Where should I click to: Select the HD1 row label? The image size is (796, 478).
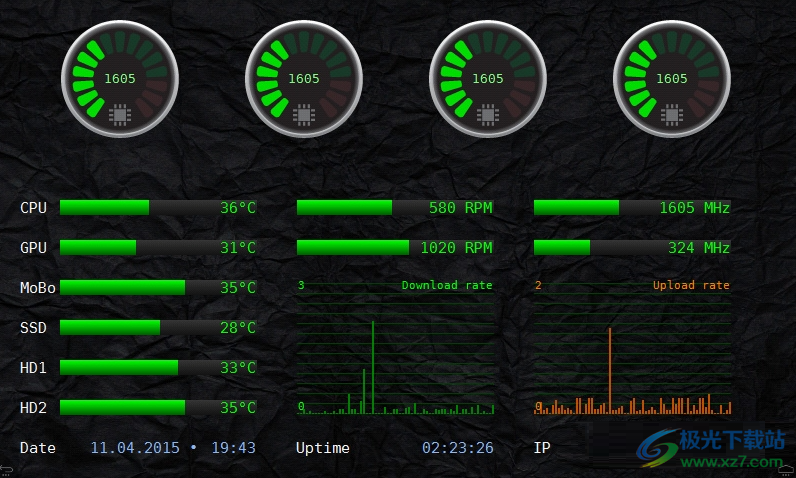(34, 367)
